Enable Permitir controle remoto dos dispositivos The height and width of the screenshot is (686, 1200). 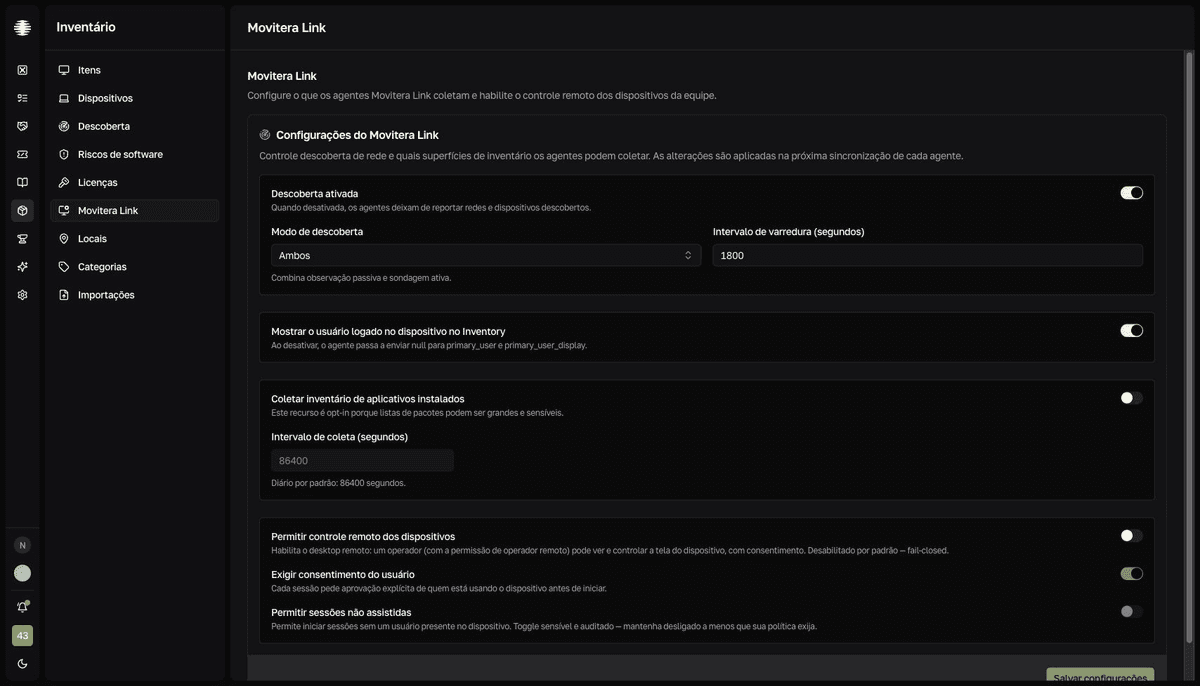[x=1131, y=536]
